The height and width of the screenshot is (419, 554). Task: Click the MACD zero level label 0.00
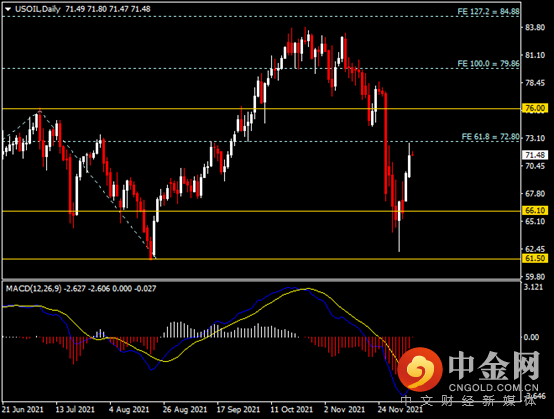point(531,337)
